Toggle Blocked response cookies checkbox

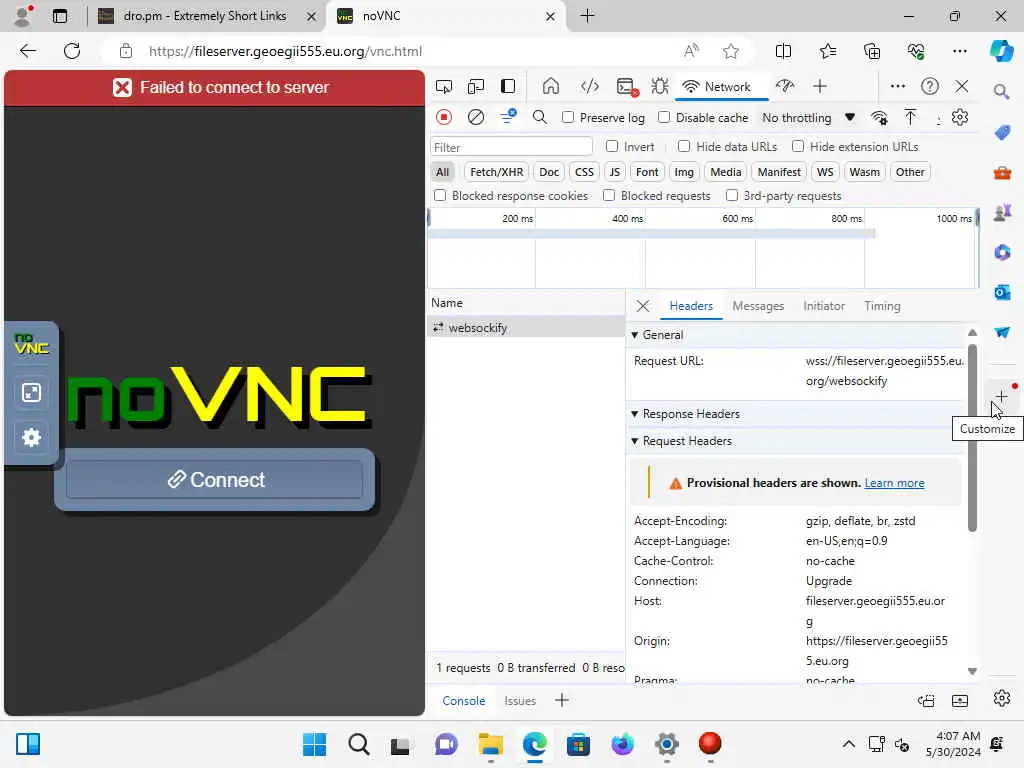(x=440, y=195)
